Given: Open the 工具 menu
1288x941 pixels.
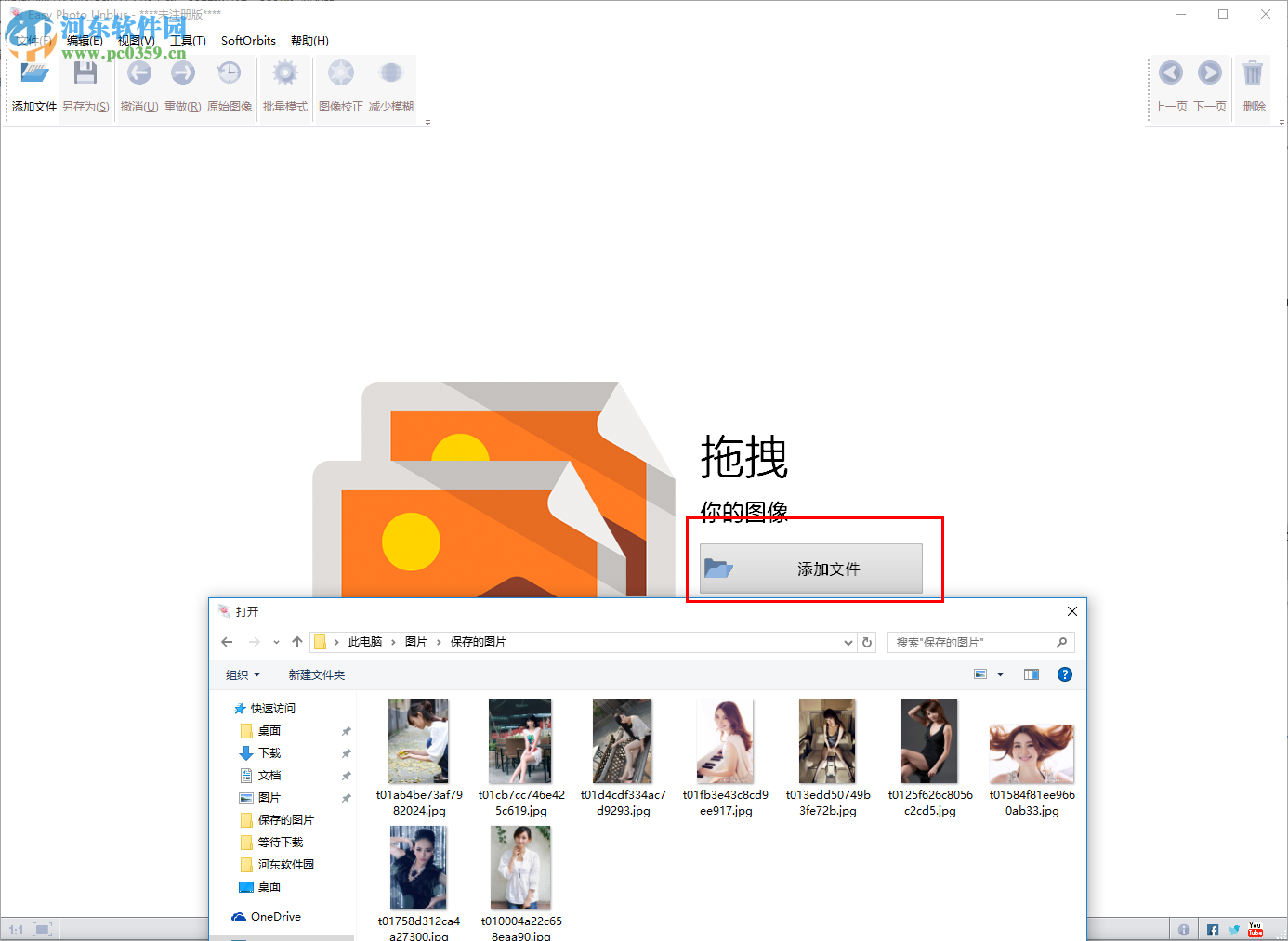Looking at the screenshot, I should coord(187,40).
